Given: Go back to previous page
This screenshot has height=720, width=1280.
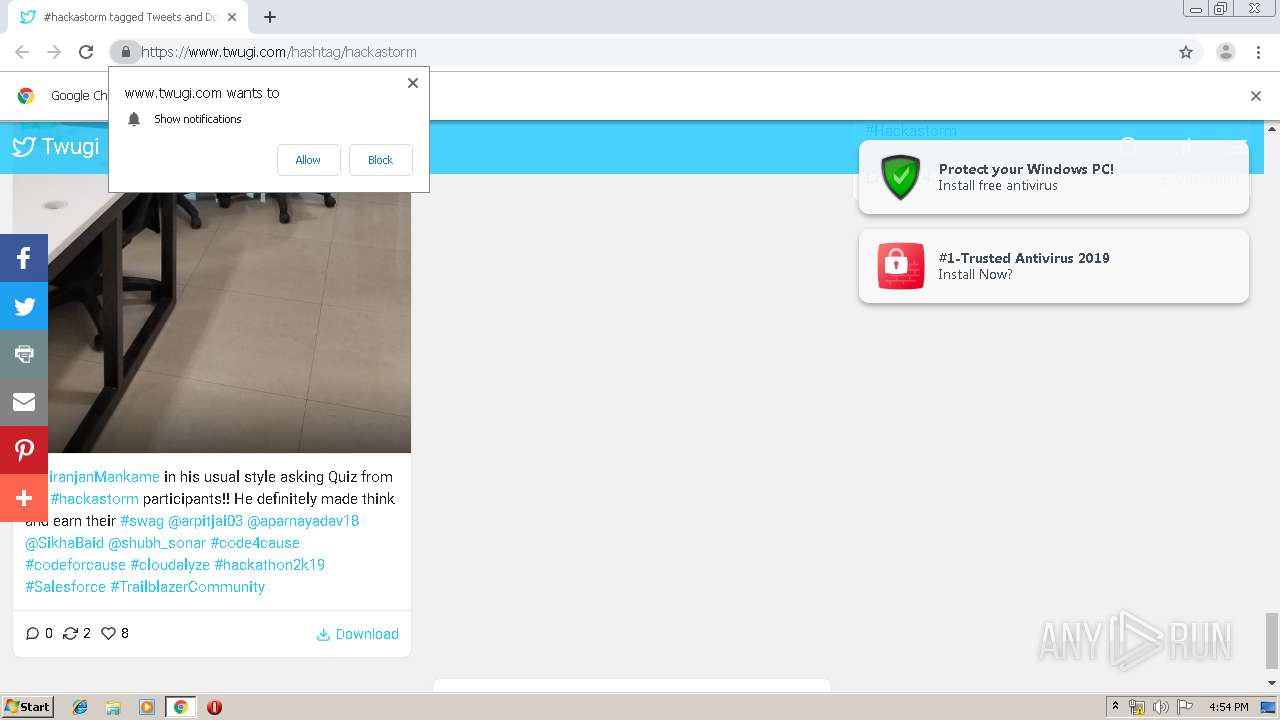Looking at the screenshot, I should (22, 52).
